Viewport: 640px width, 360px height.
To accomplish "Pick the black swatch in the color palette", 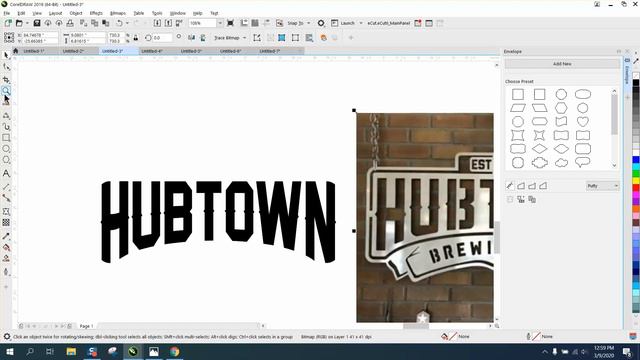I will (x=636, y=83).
